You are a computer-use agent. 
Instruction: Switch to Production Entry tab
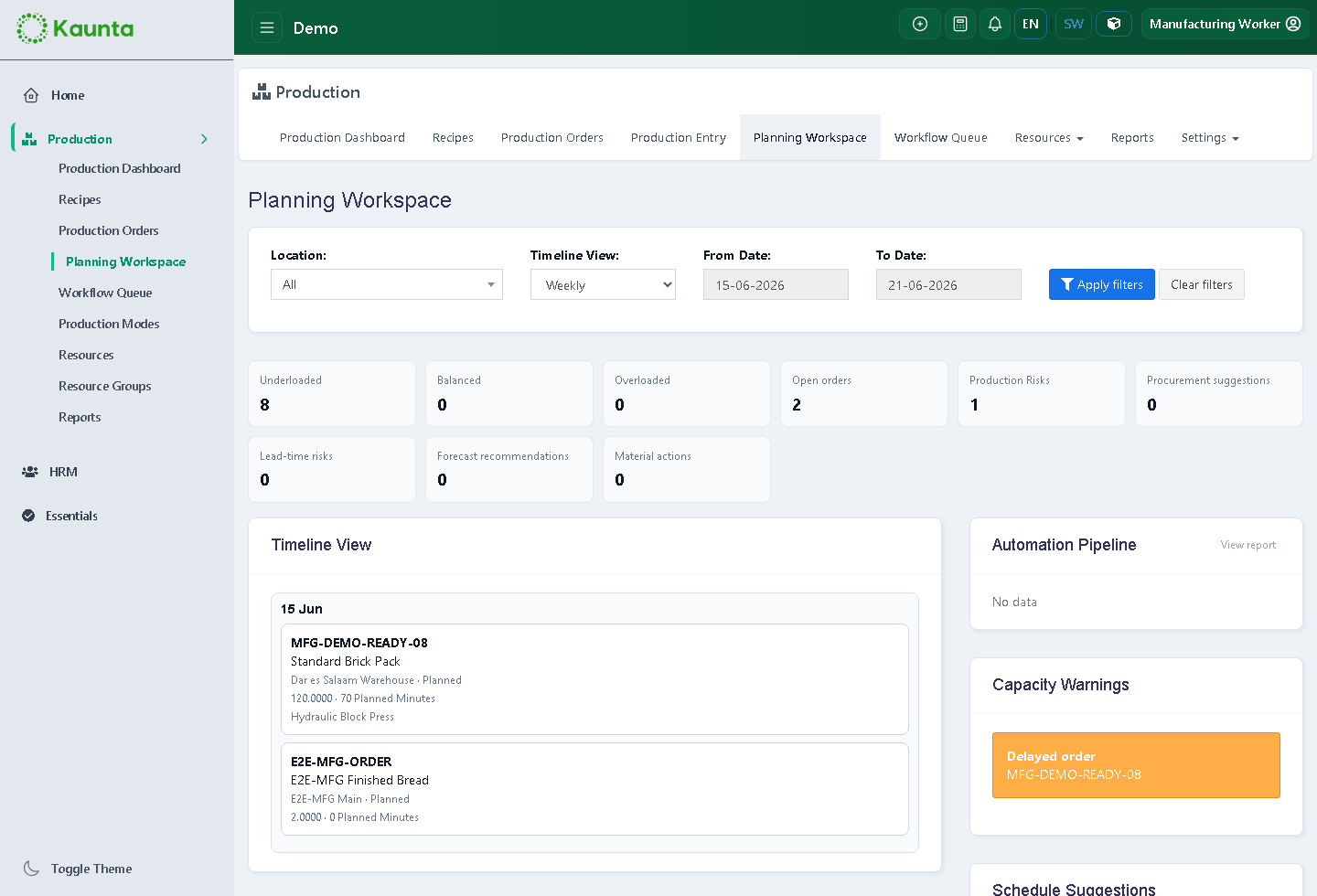(679, 138)
